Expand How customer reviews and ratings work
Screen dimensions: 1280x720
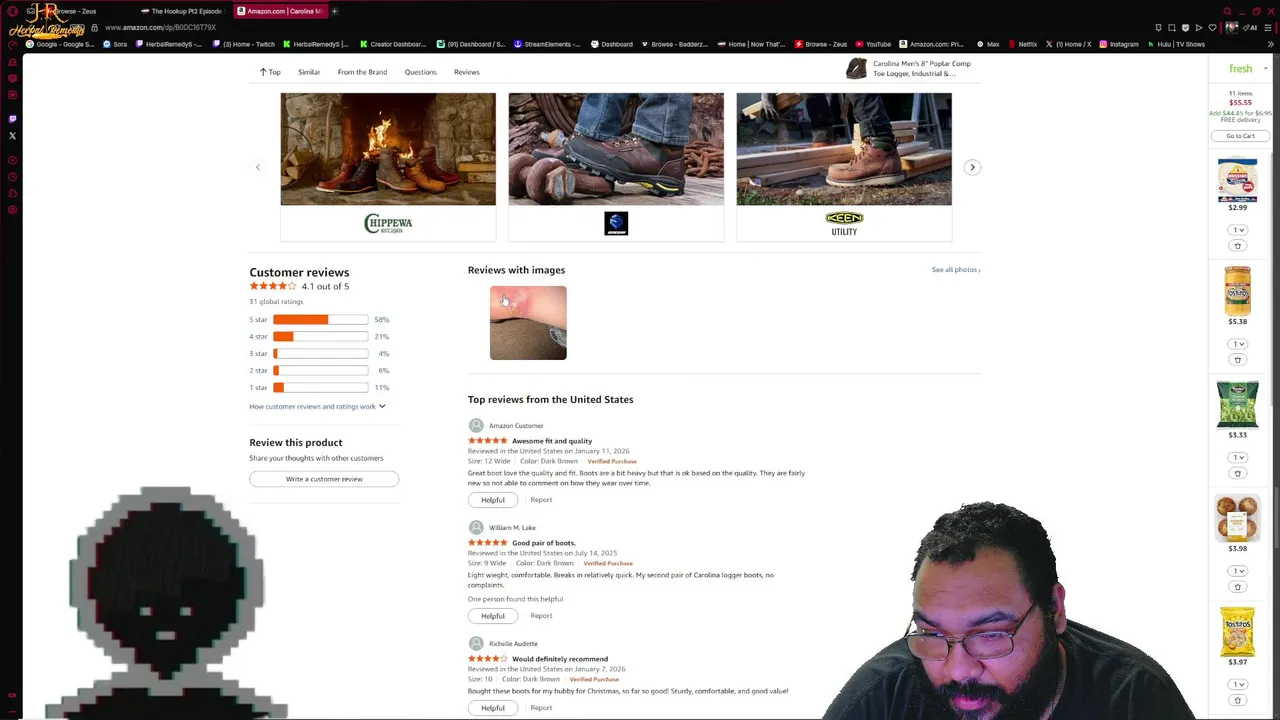click(317, 406)
